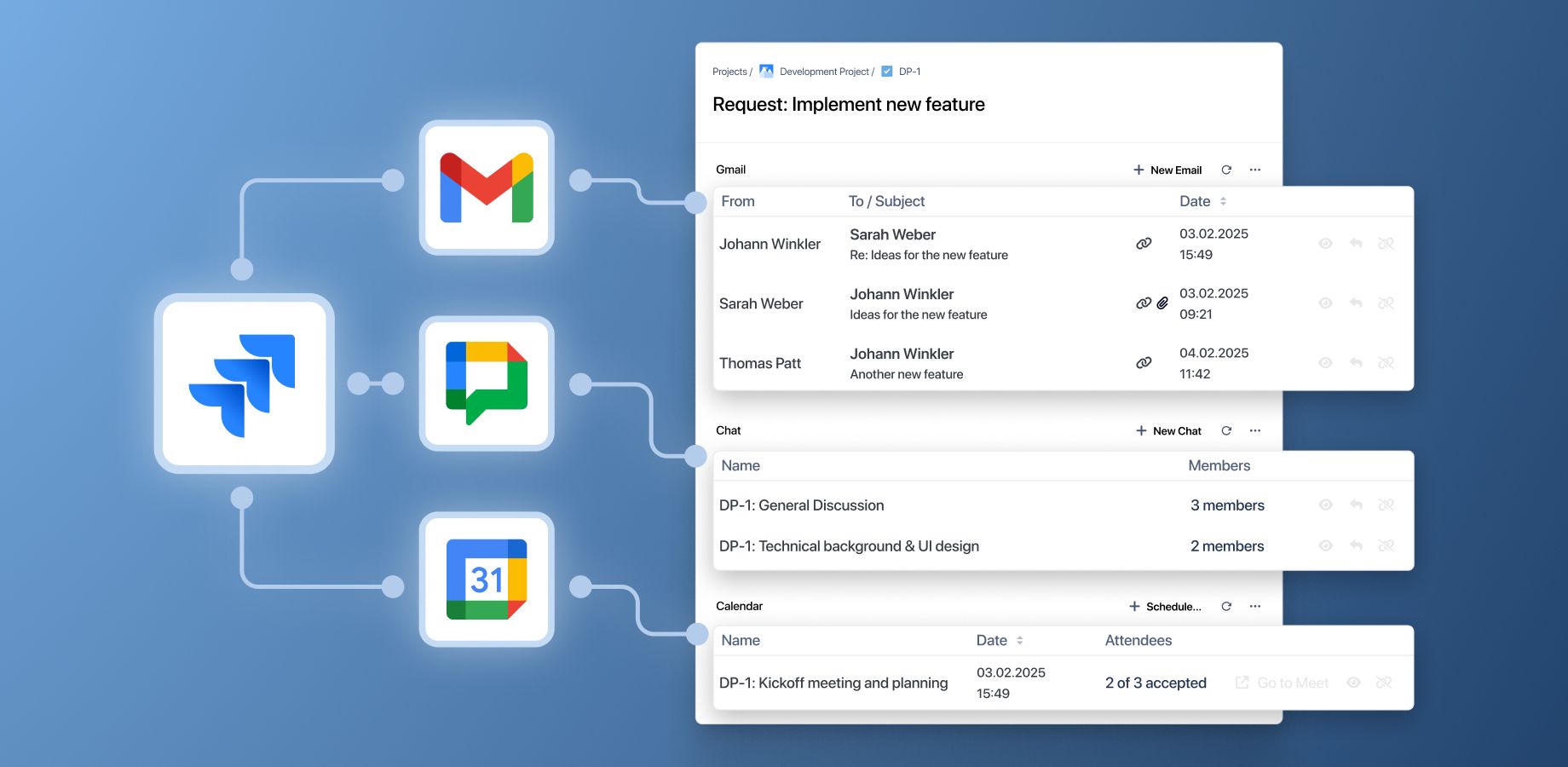Click the "2 members" cell
Image resolution: width=1568 pixels, height=767 pixels.
point(1227,546)
